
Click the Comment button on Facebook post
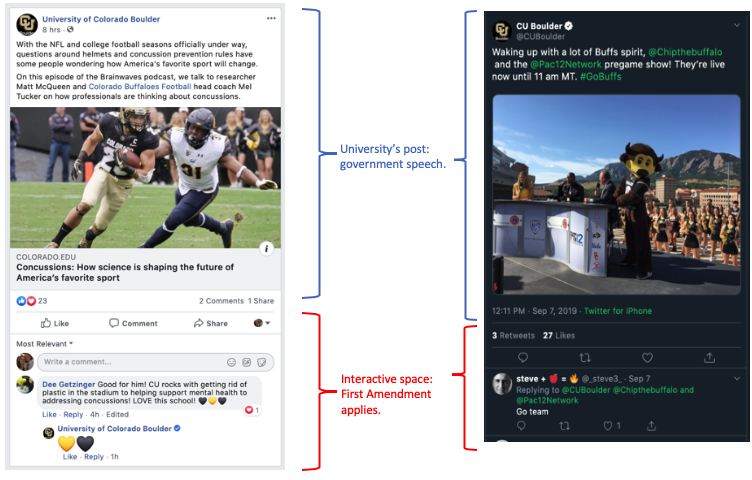pyautogui.click(x=133, y=323)
